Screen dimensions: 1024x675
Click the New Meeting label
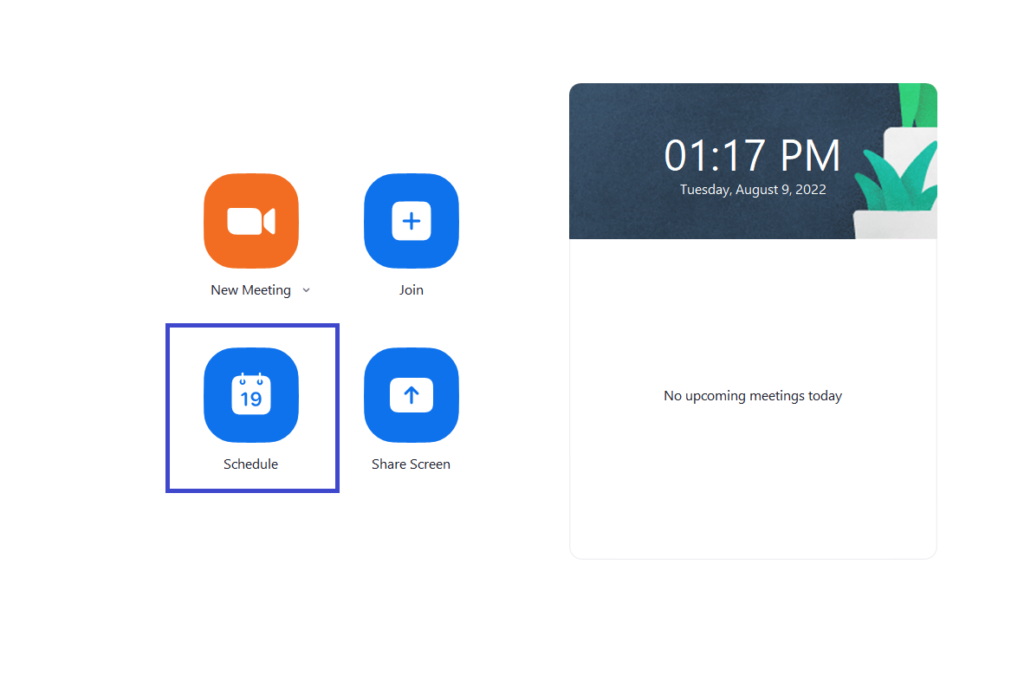(251, 290)
